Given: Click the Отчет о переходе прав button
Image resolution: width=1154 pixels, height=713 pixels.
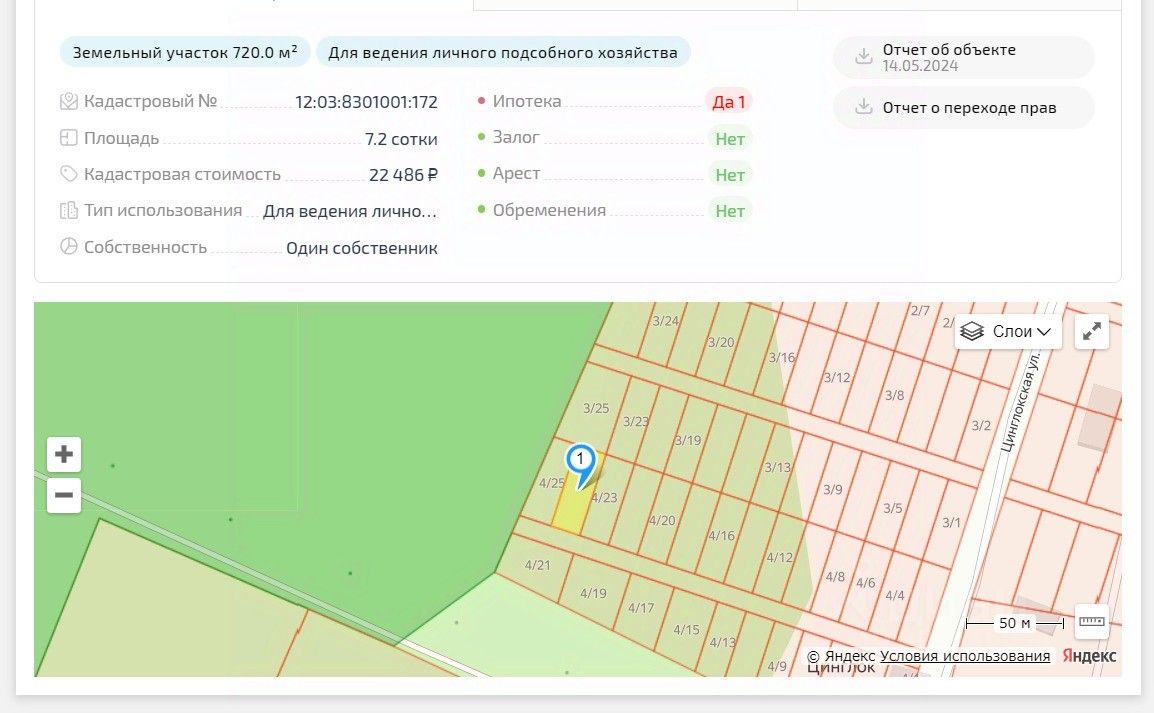Looking at the screenshot, I should point(963,108).
